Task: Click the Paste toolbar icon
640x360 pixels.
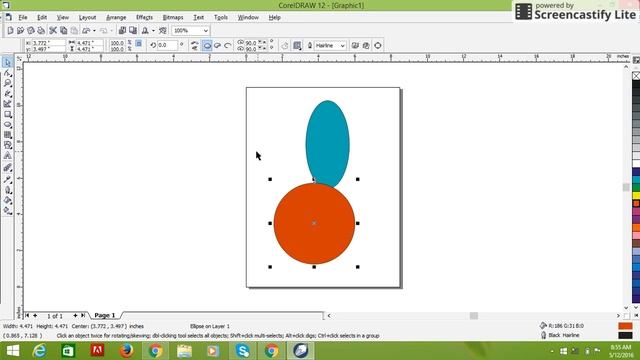Action: click(x=74, y=31)
